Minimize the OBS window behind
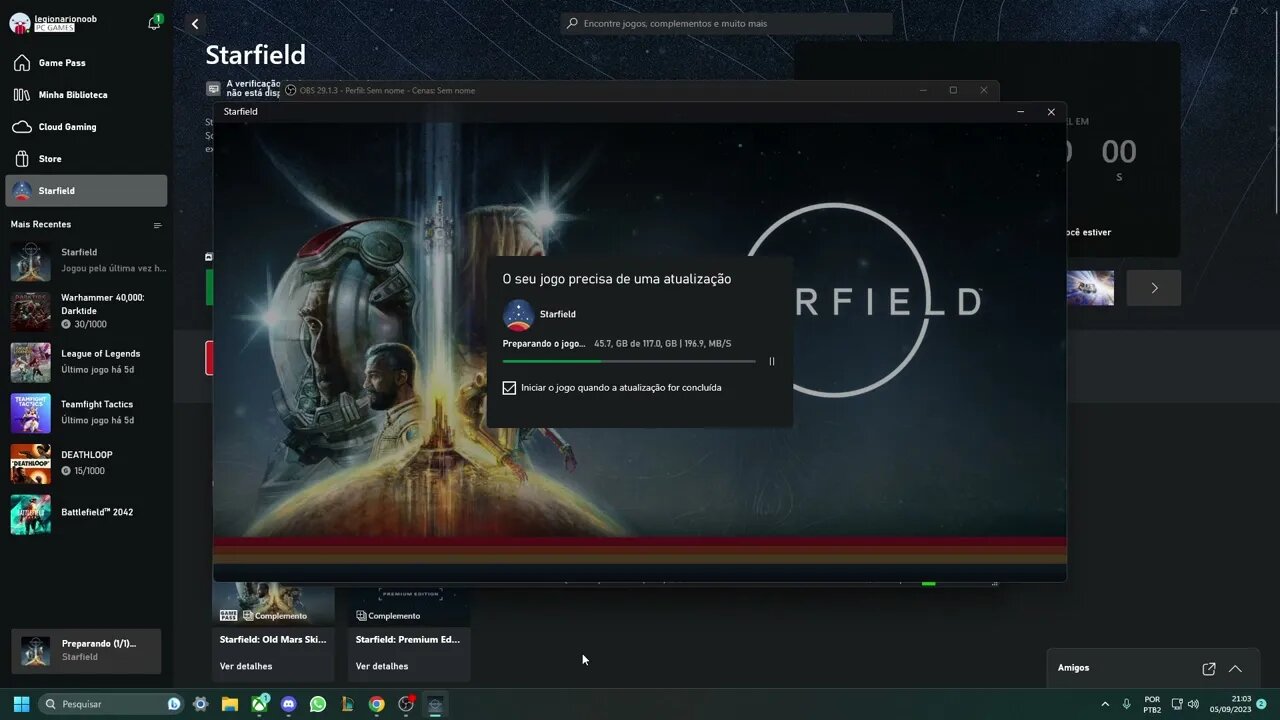The width and height of the screenshot is (1280, 720). [x=922, y=90]
